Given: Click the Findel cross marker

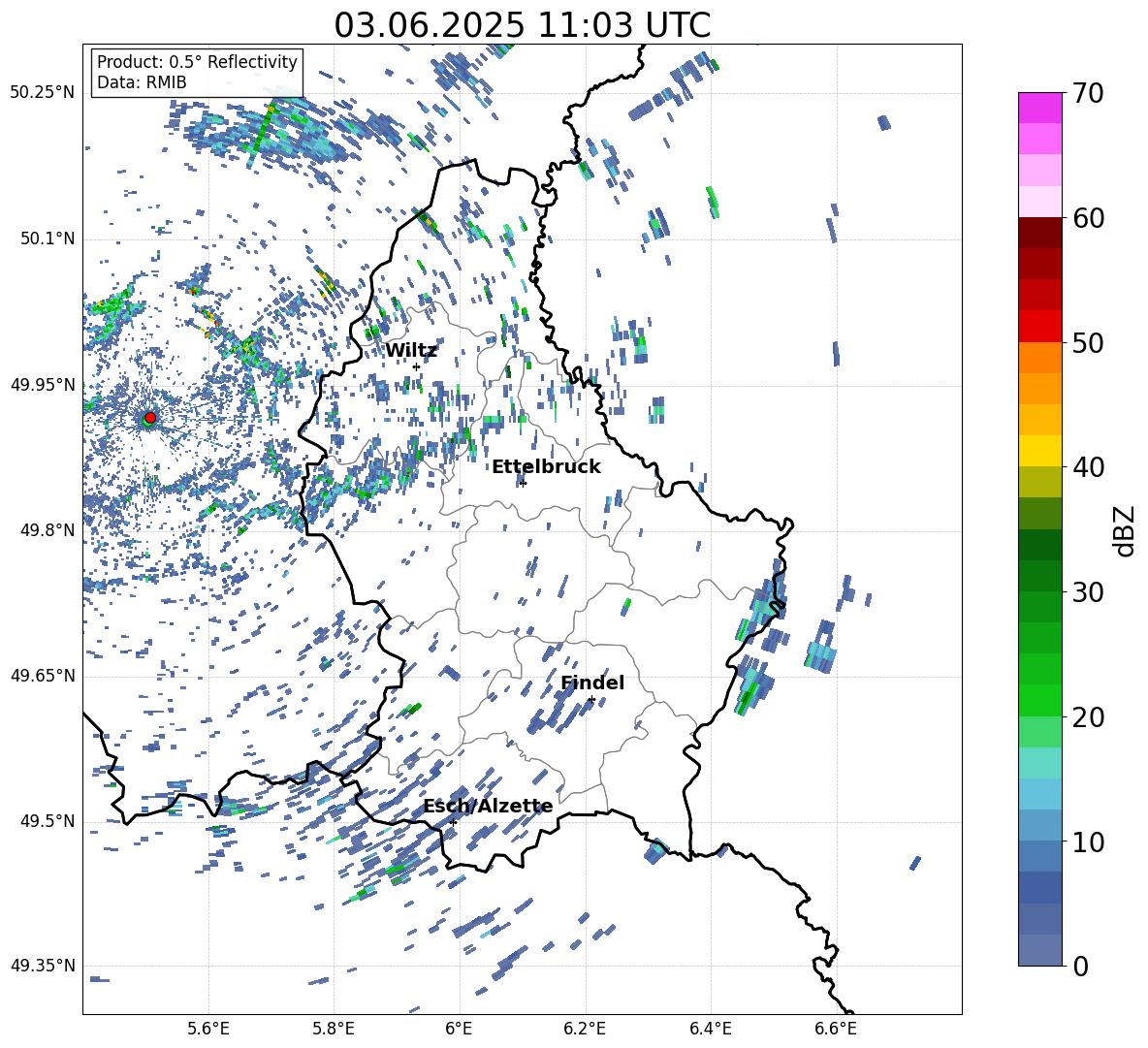Looking at the screenshot, I should point(590,700).
